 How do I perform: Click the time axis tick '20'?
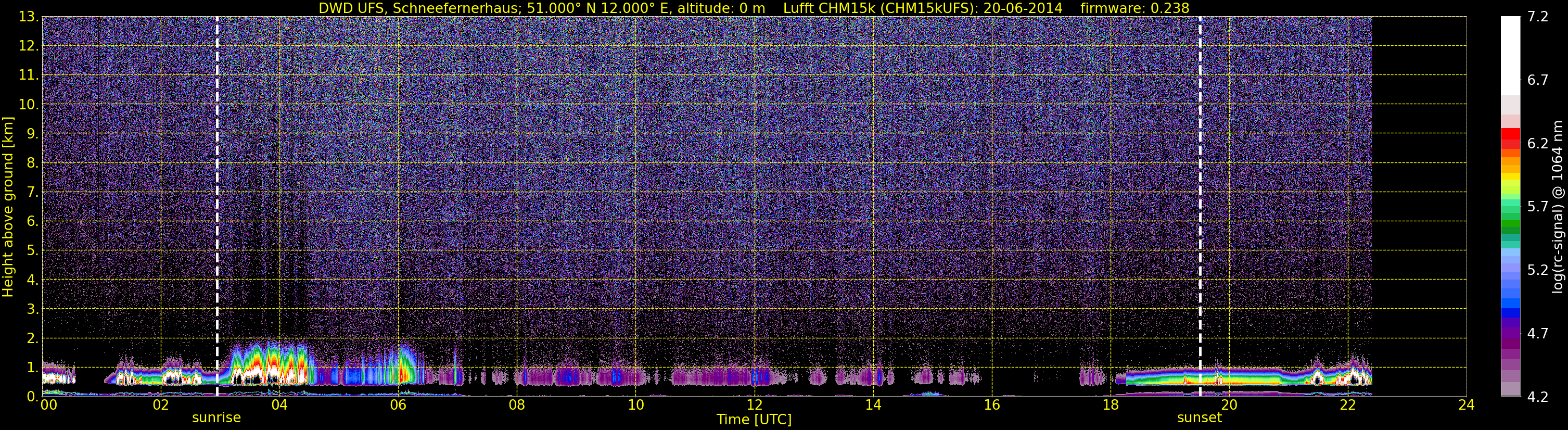(x=1229, y=405)
